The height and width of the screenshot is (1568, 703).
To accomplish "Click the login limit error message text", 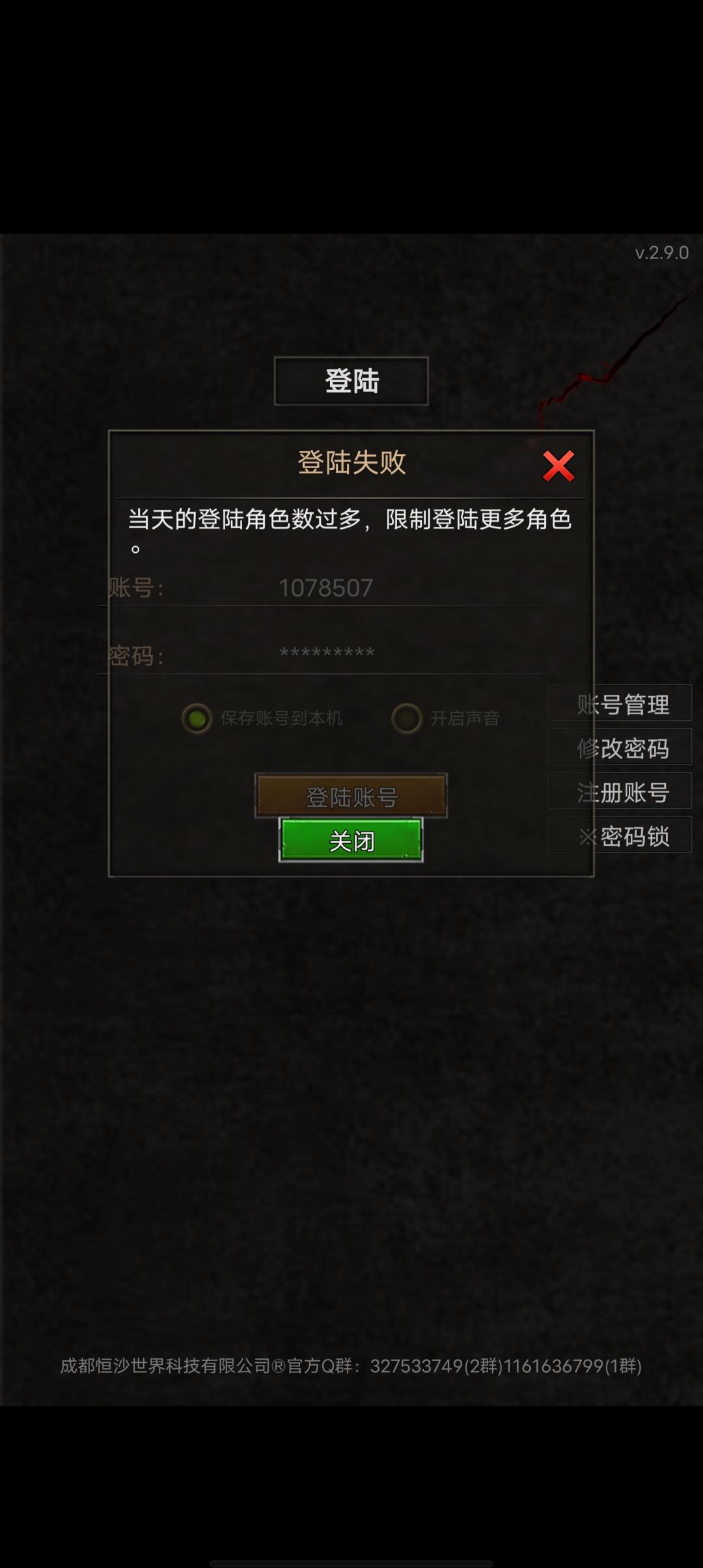I will coord(350,532).
